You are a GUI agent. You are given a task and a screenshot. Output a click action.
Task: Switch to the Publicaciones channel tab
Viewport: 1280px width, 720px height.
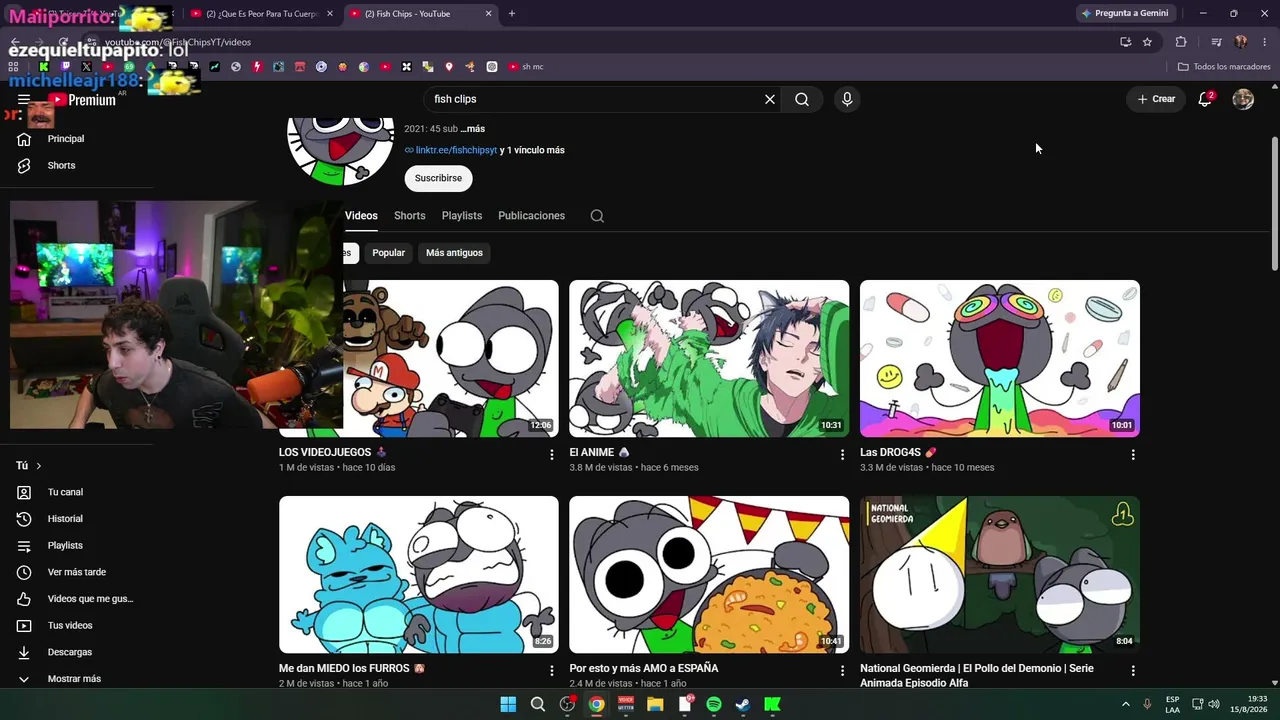[x=532, y=216]
